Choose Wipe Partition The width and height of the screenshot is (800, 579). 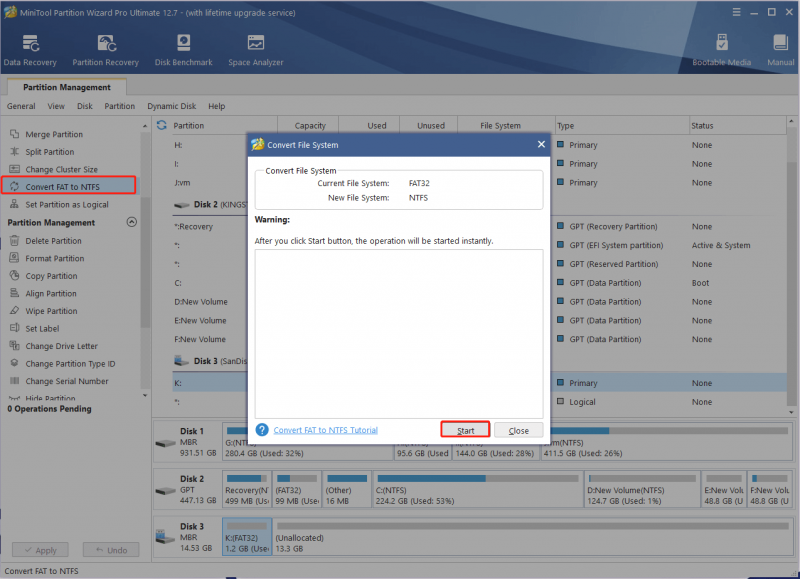point(51,311)
